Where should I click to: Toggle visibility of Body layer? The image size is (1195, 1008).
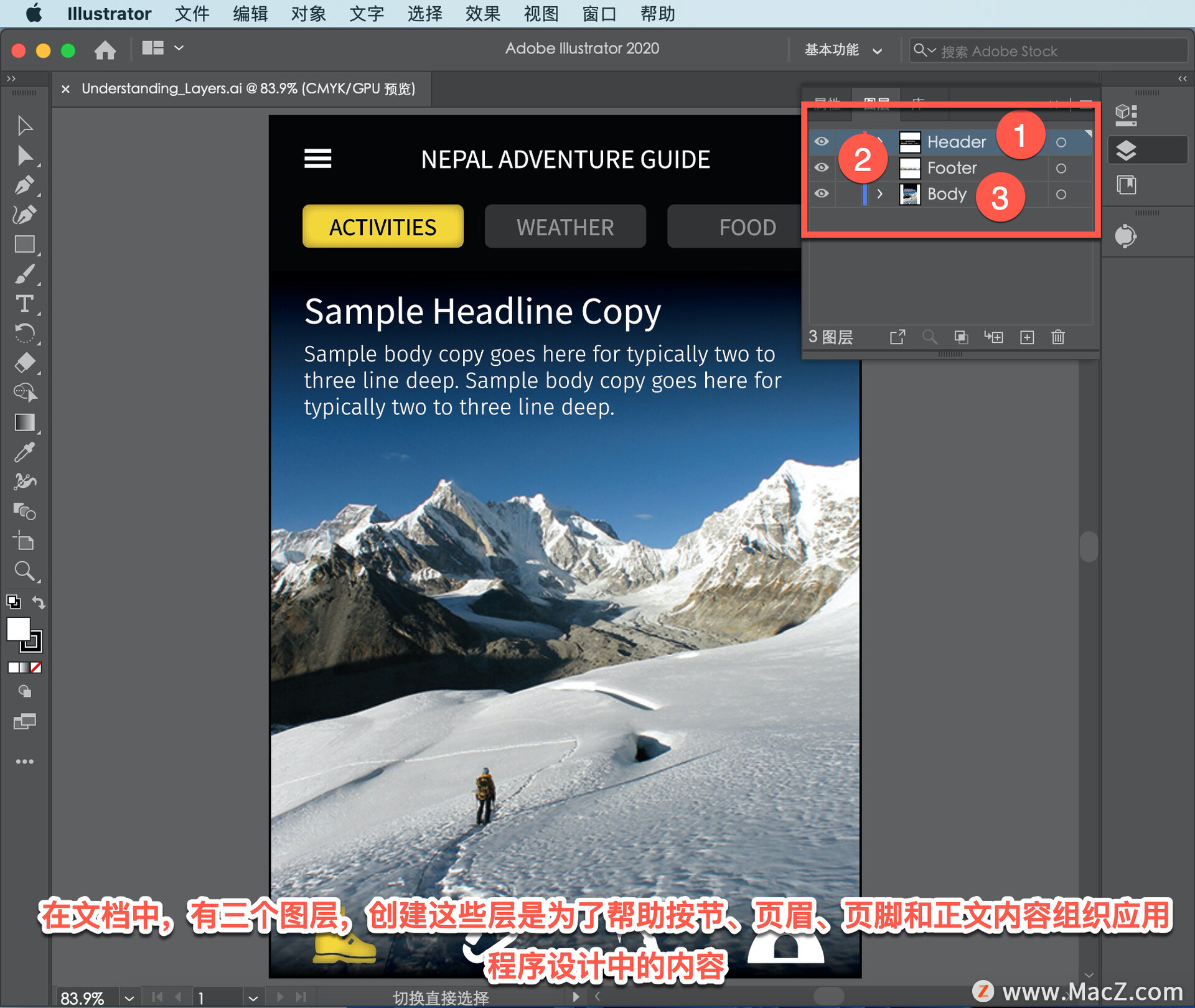click(x=822, y=194)
